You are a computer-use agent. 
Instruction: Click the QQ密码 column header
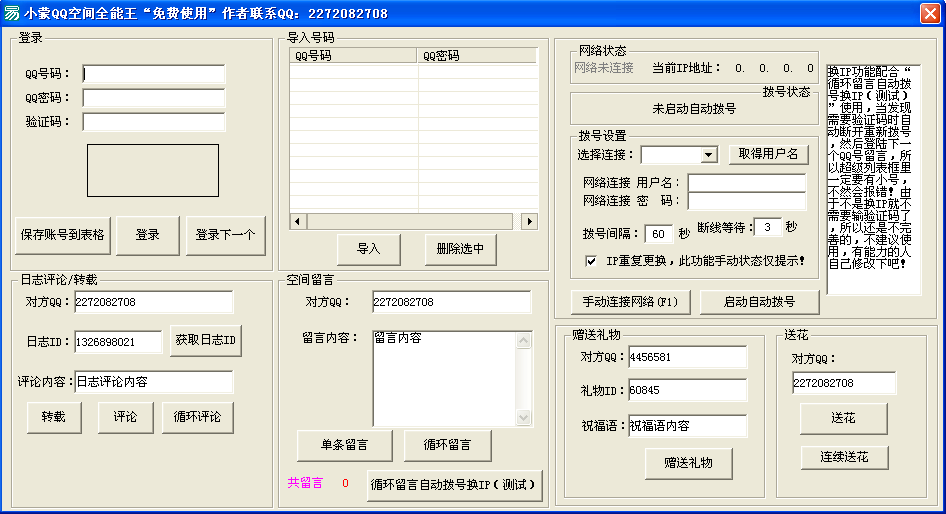(477, 56)
